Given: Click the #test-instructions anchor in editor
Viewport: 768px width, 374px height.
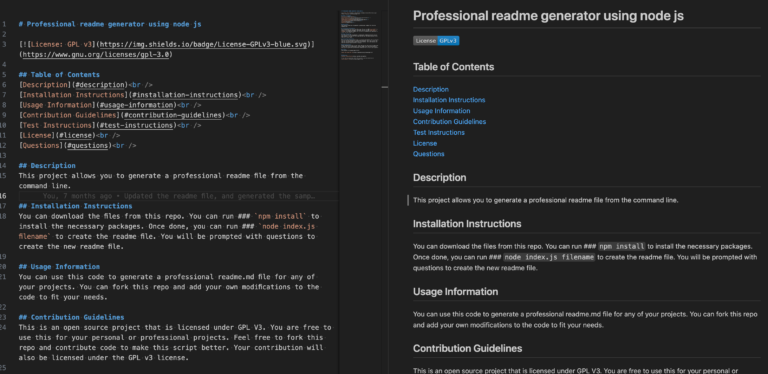Looking at the screenshot, I should [x=137, y=125].
